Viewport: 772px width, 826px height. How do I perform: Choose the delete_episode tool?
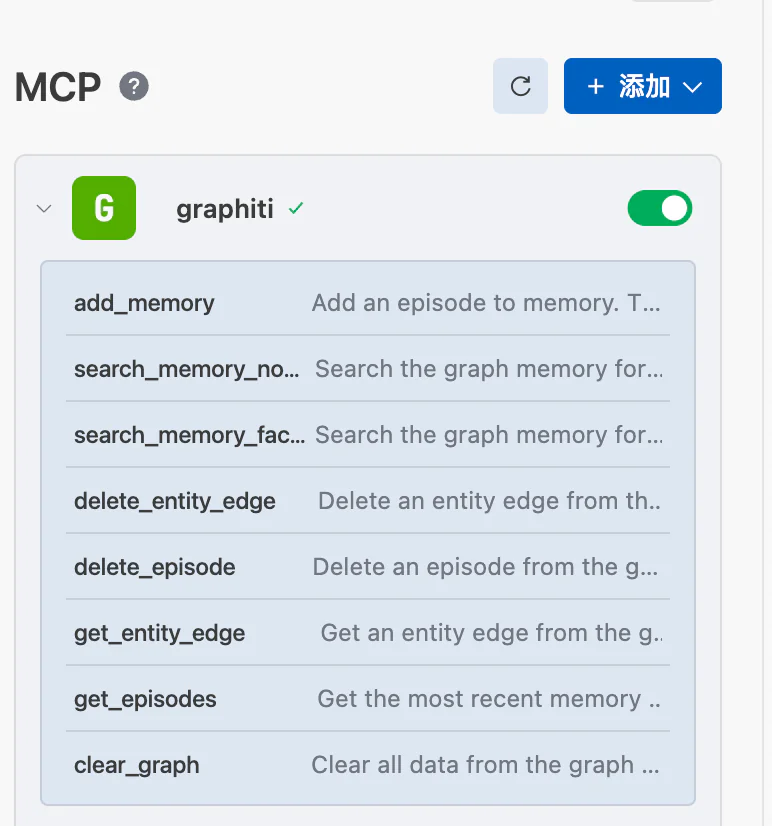pyautogui.click(x=155, y=567)
